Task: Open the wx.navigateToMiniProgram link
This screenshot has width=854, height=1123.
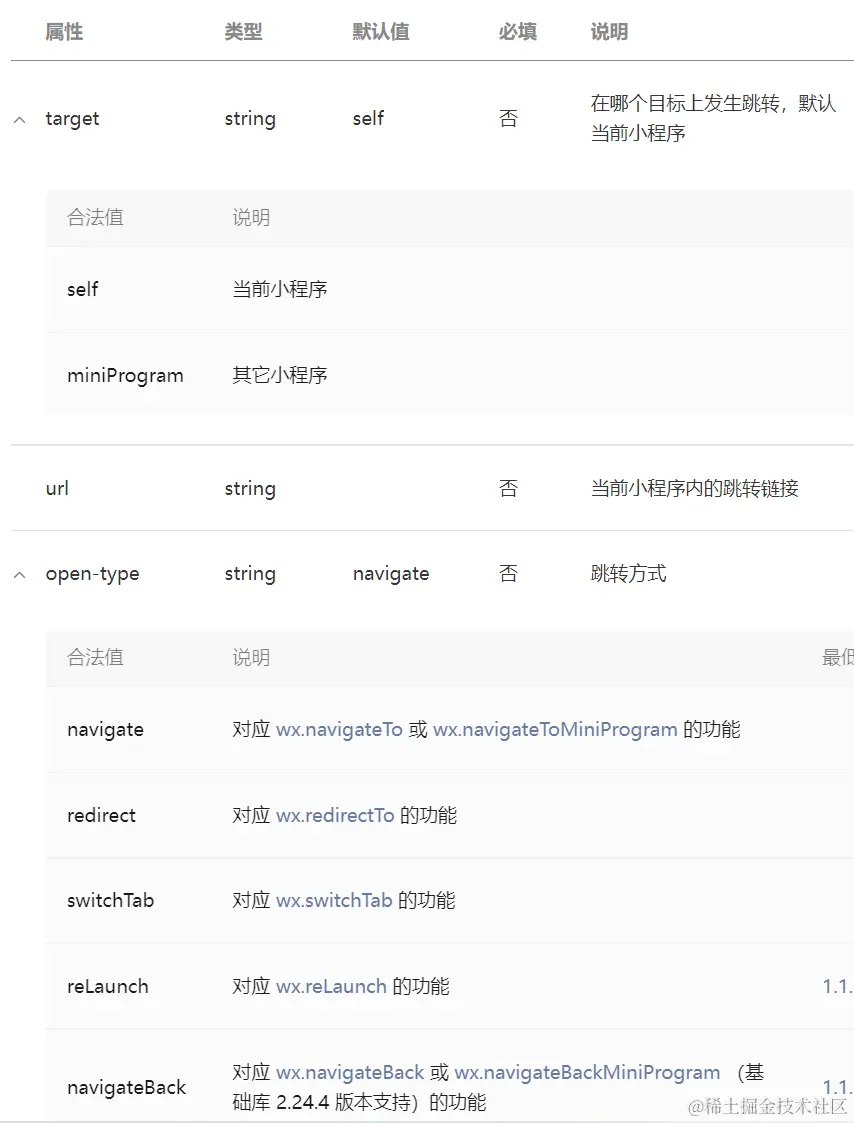Action: pyautogui.click(x=555, y=729)
